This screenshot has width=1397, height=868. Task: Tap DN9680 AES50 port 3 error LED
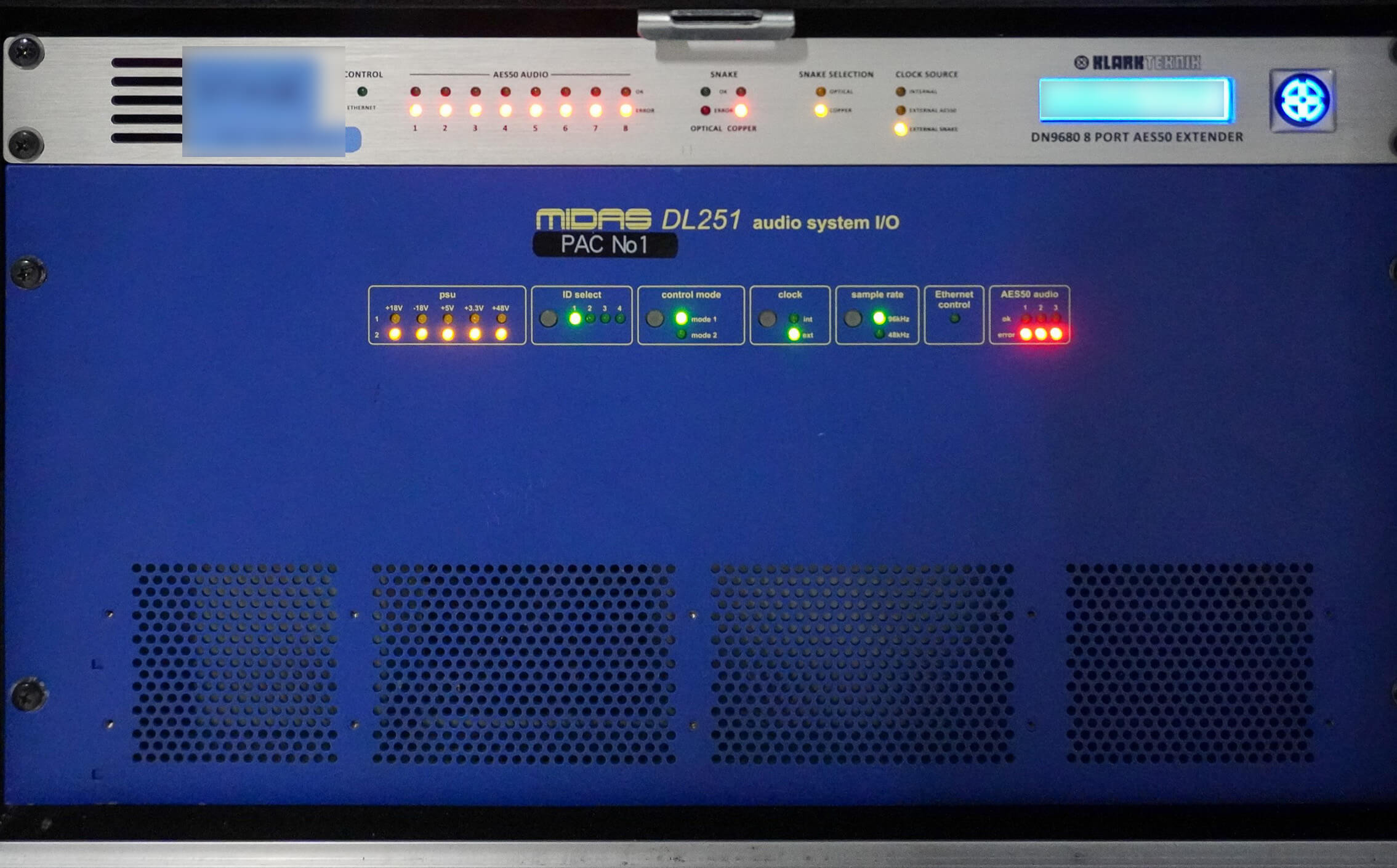(x=475, y=111)
